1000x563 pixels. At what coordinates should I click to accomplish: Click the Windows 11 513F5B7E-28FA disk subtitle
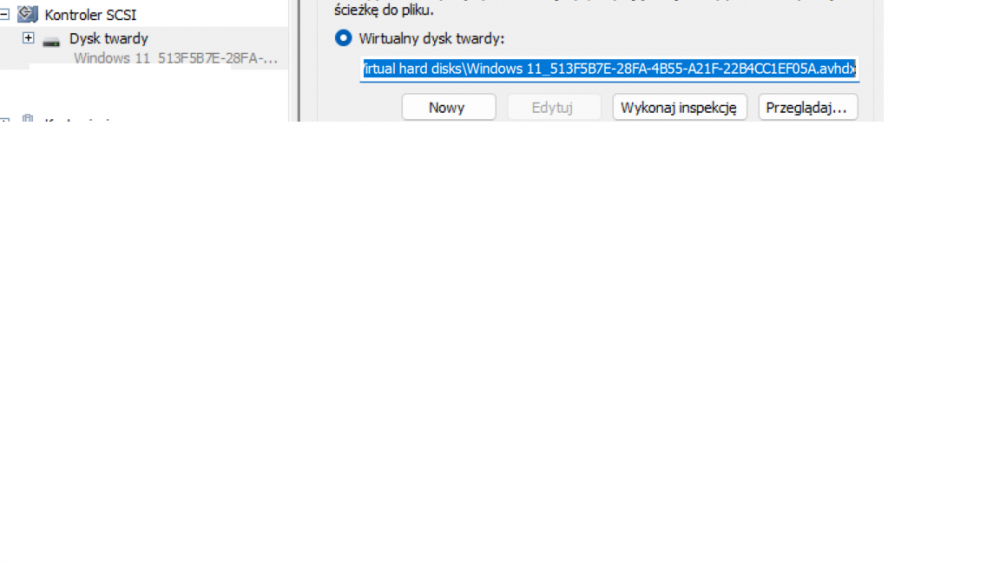coord(175,58)
